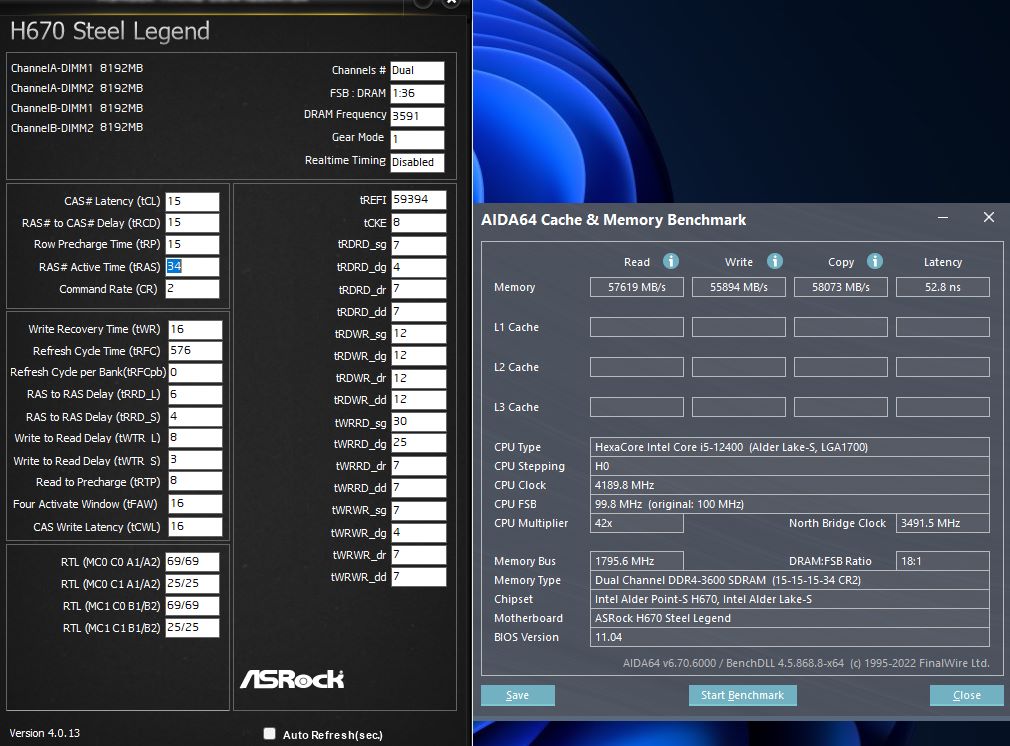Click ChannelB-DIMM2 8192MB entry
This screenshot has height=746, width=1010.
pos(77,128)
